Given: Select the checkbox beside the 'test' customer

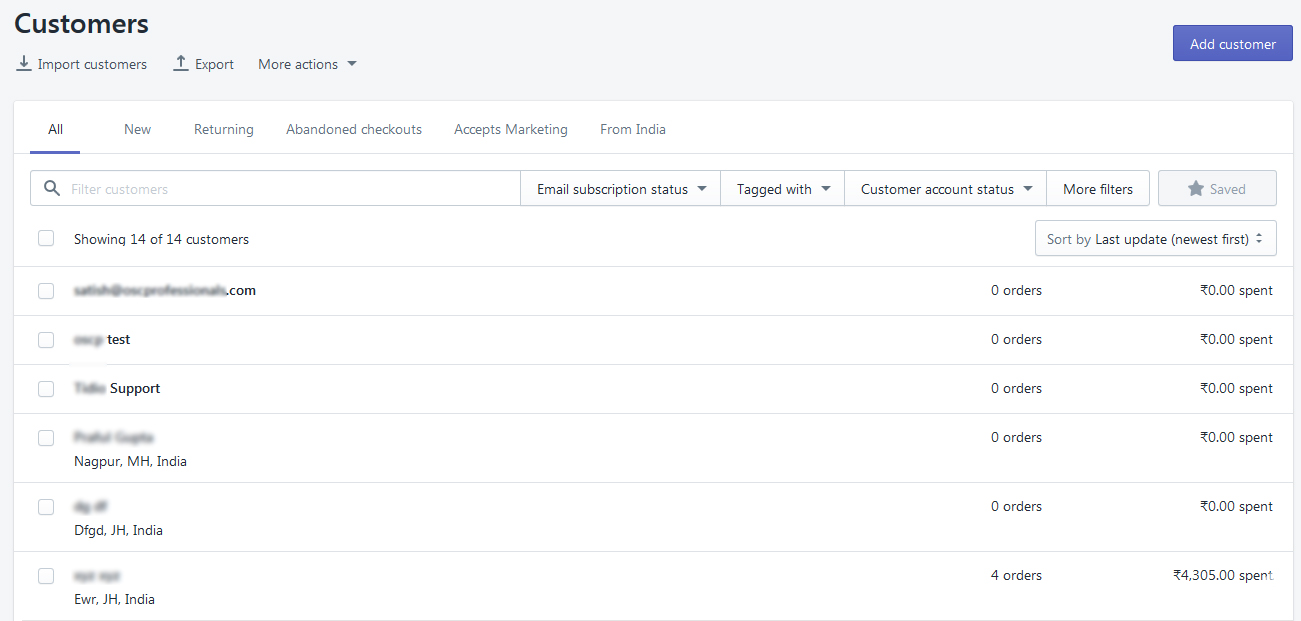Looking at the screenshot, I should [46, 340].
